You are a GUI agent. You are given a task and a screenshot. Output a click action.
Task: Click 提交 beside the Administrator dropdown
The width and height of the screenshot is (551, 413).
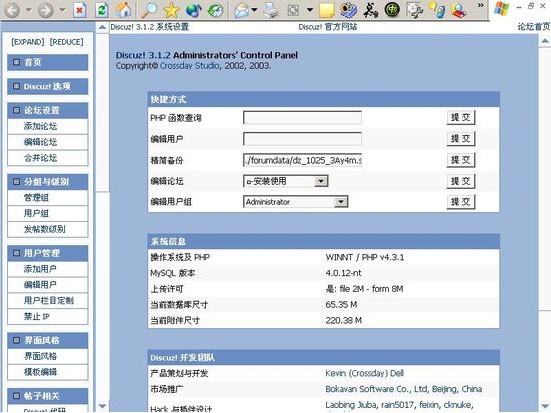[461, 202]
